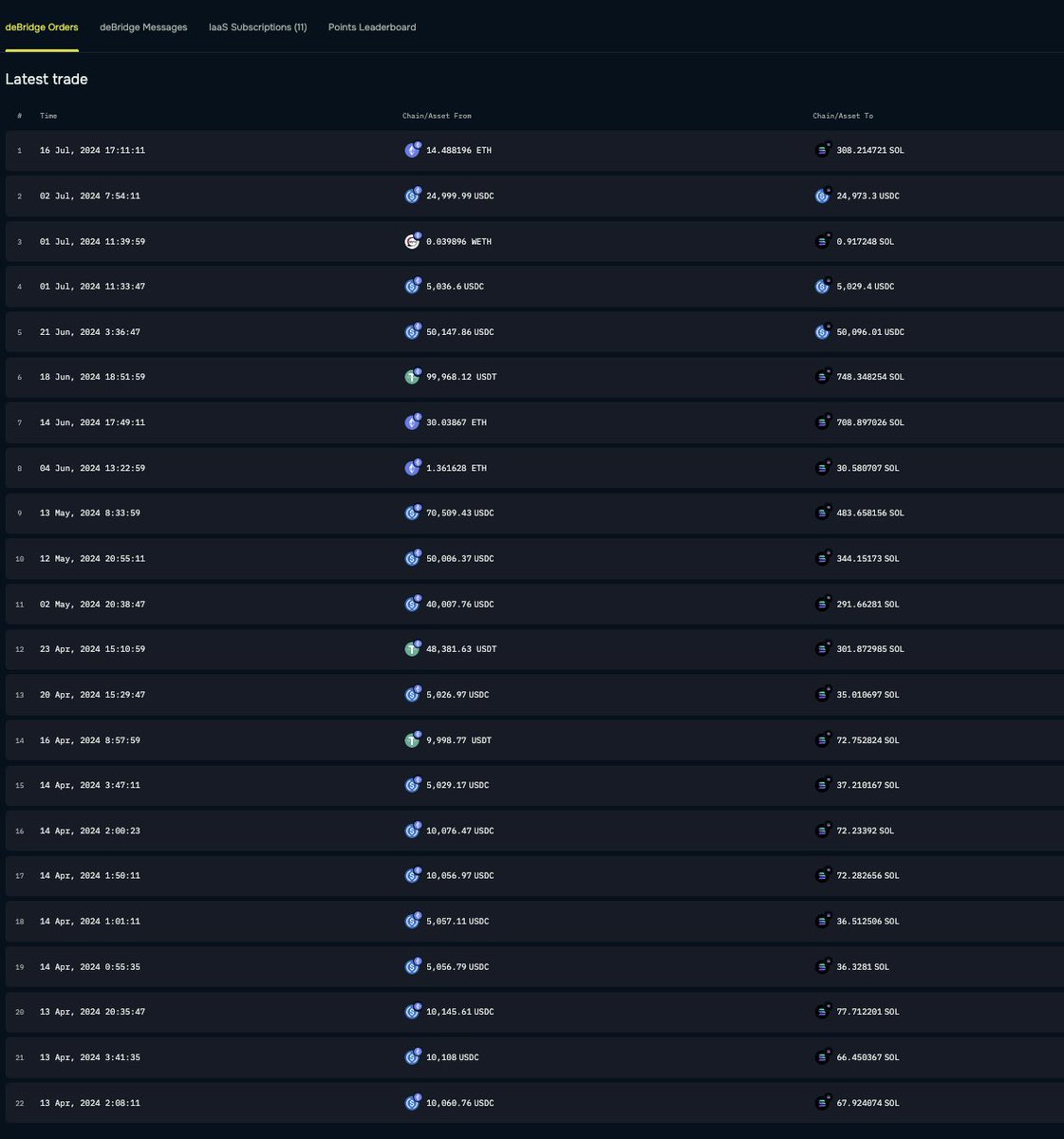The width and height of the screenshot is (1064, 1139).
Task: Select the USDT icon in row 6
Action: pos(411,377)
